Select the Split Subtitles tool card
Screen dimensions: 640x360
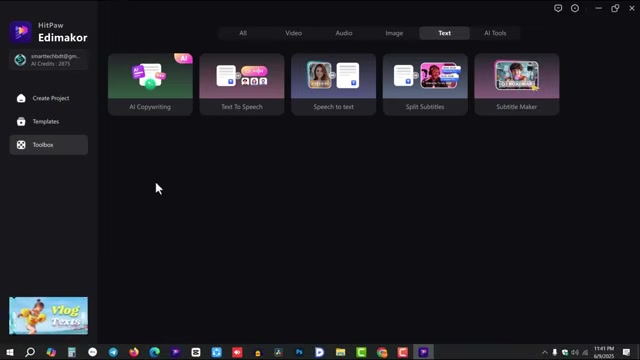click(425, 84)
